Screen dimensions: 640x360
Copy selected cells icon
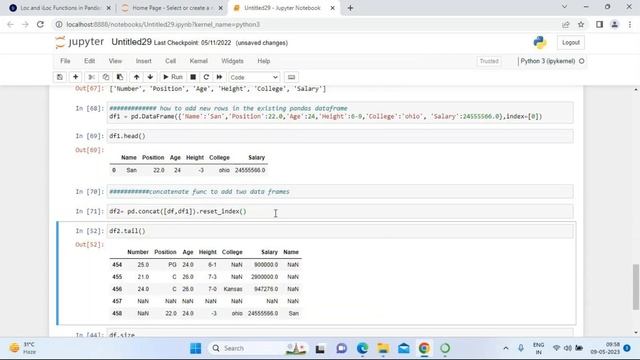pyautogui.click(x=106, y=77)
